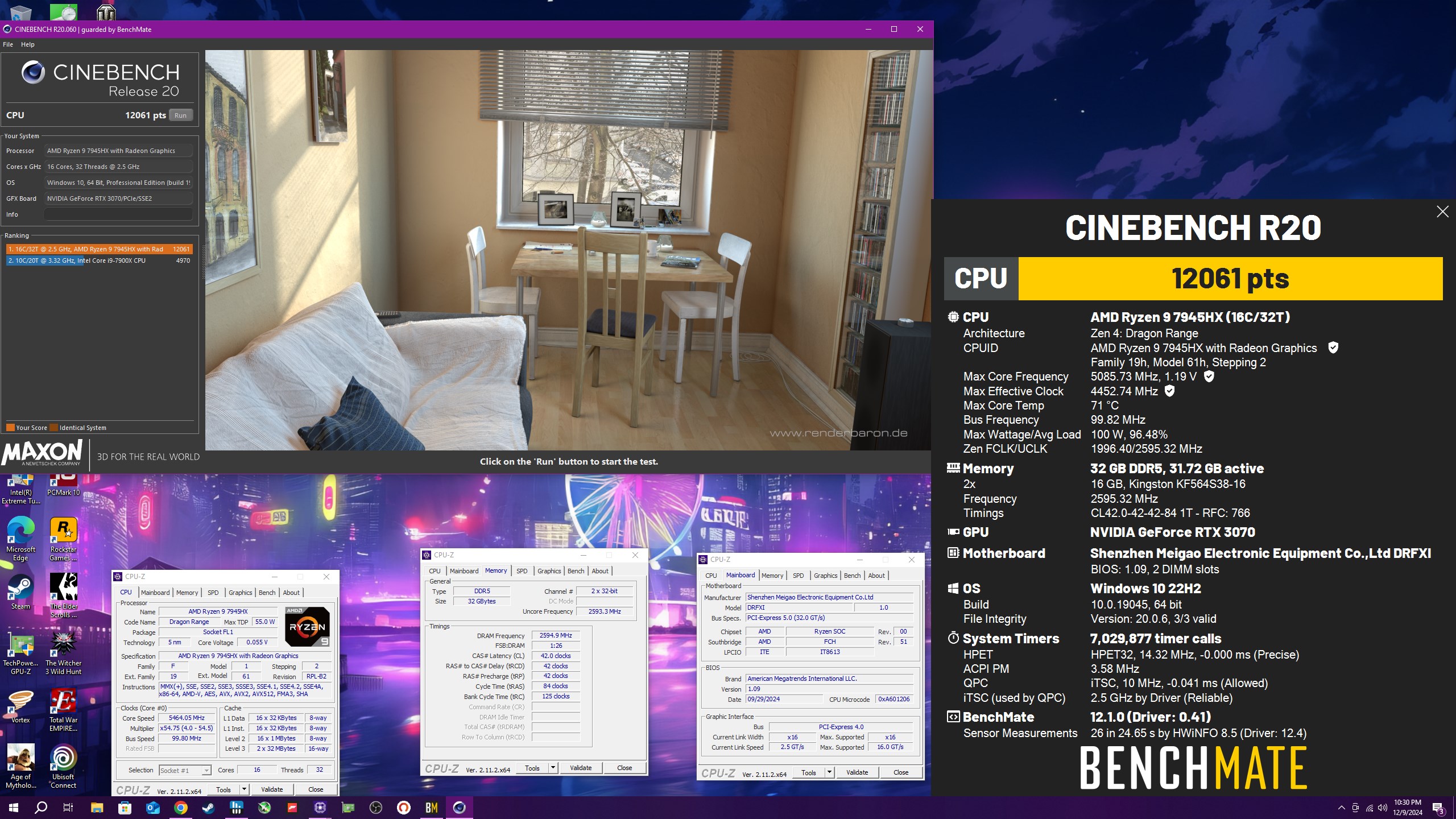The image size is (1456, 819).
Task: Click Validate in CPU-Z CPU window
Action: (x=272, y=789)
